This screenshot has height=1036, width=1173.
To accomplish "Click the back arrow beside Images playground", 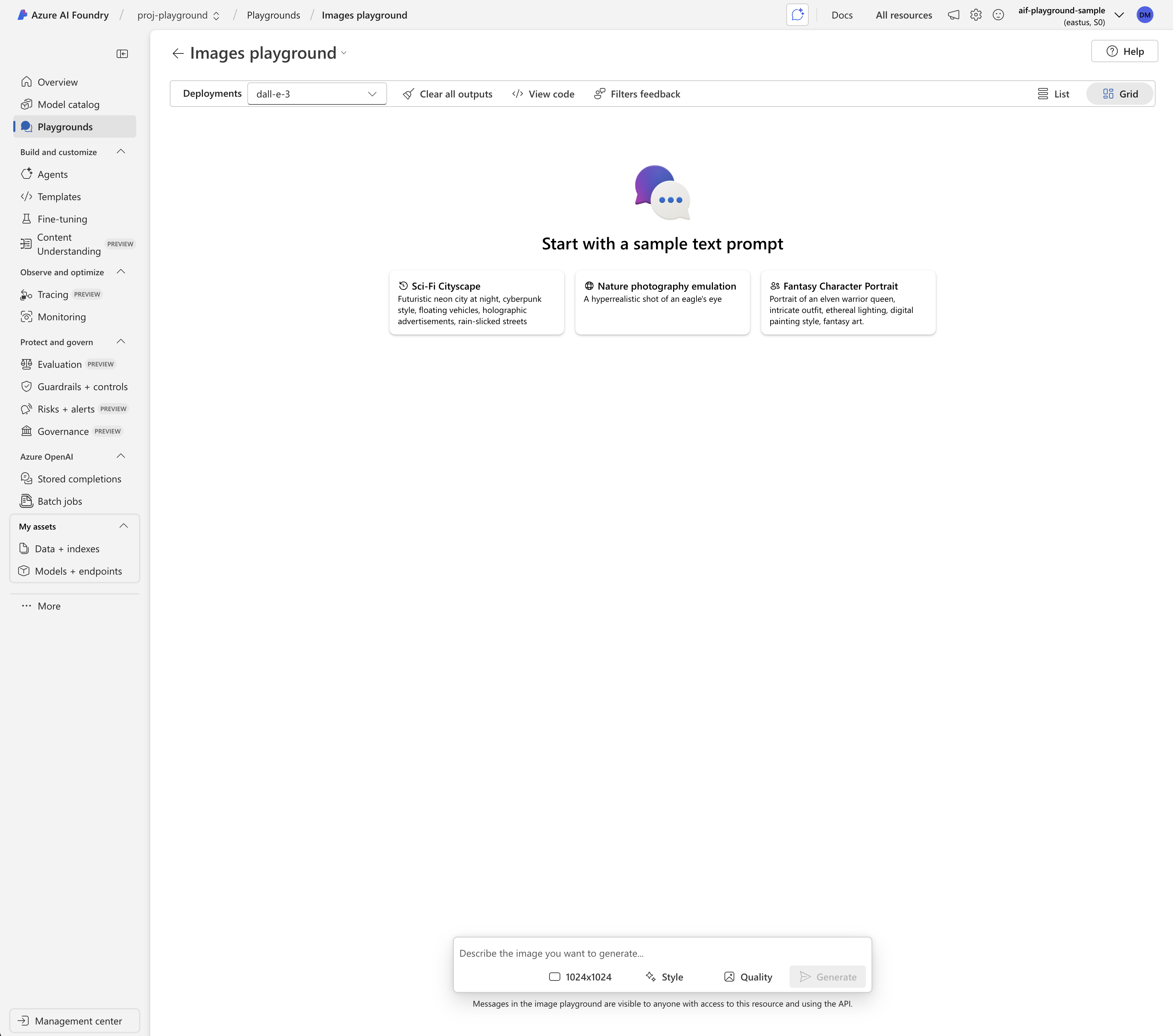I will point(178,53).
